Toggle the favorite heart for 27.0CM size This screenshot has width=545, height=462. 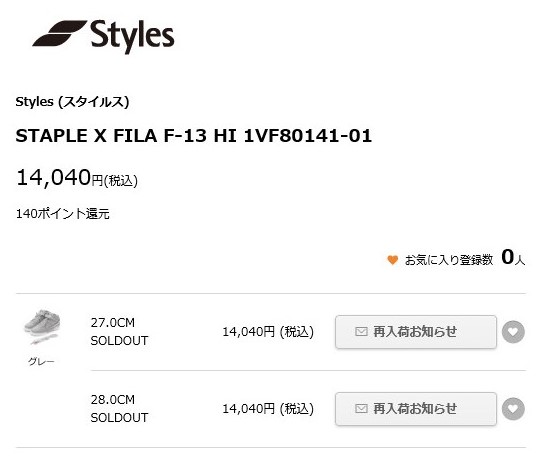[513, 332]
